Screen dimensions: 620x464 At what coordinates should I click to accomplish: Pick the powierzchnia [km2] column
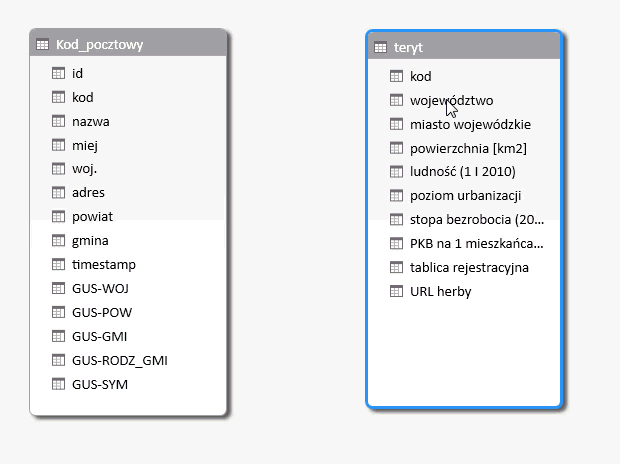(x=468, y=148)
